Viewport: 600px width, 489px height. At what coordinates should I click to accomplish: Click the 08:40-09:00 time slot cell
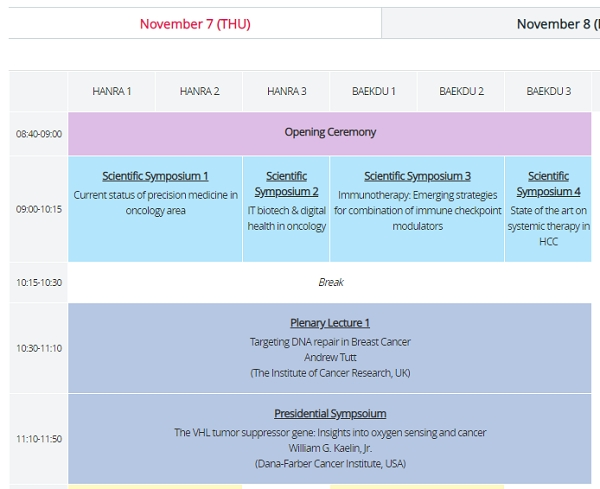38,134
